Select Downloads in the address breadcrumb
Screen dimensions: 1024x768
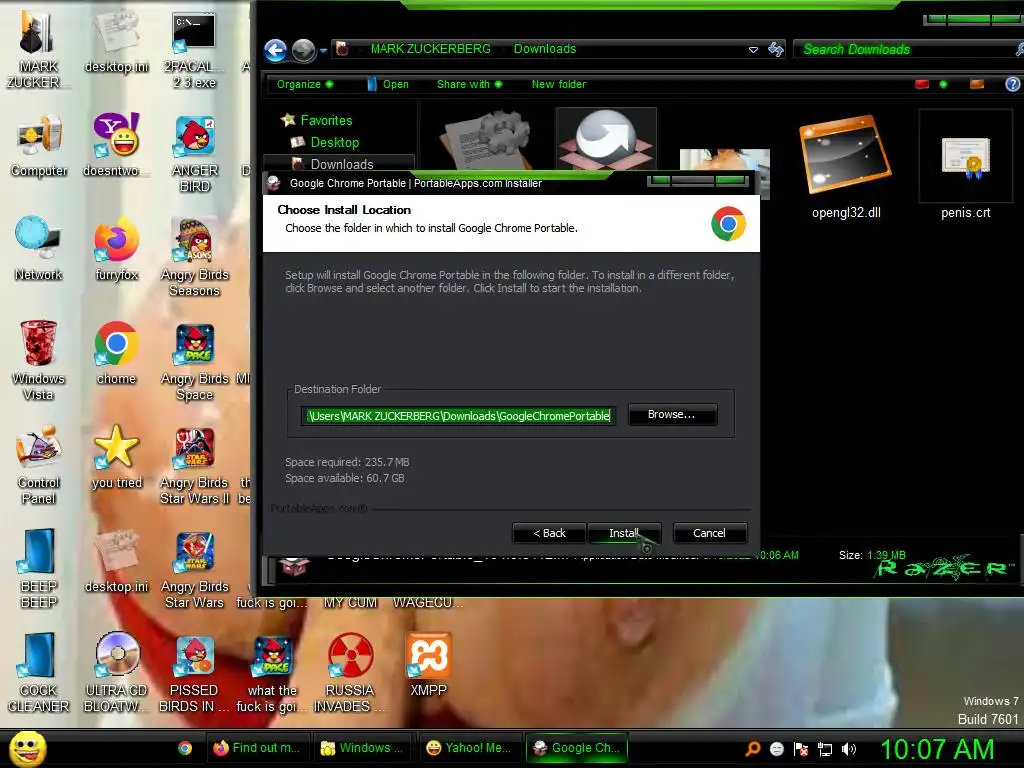(545, 49)
